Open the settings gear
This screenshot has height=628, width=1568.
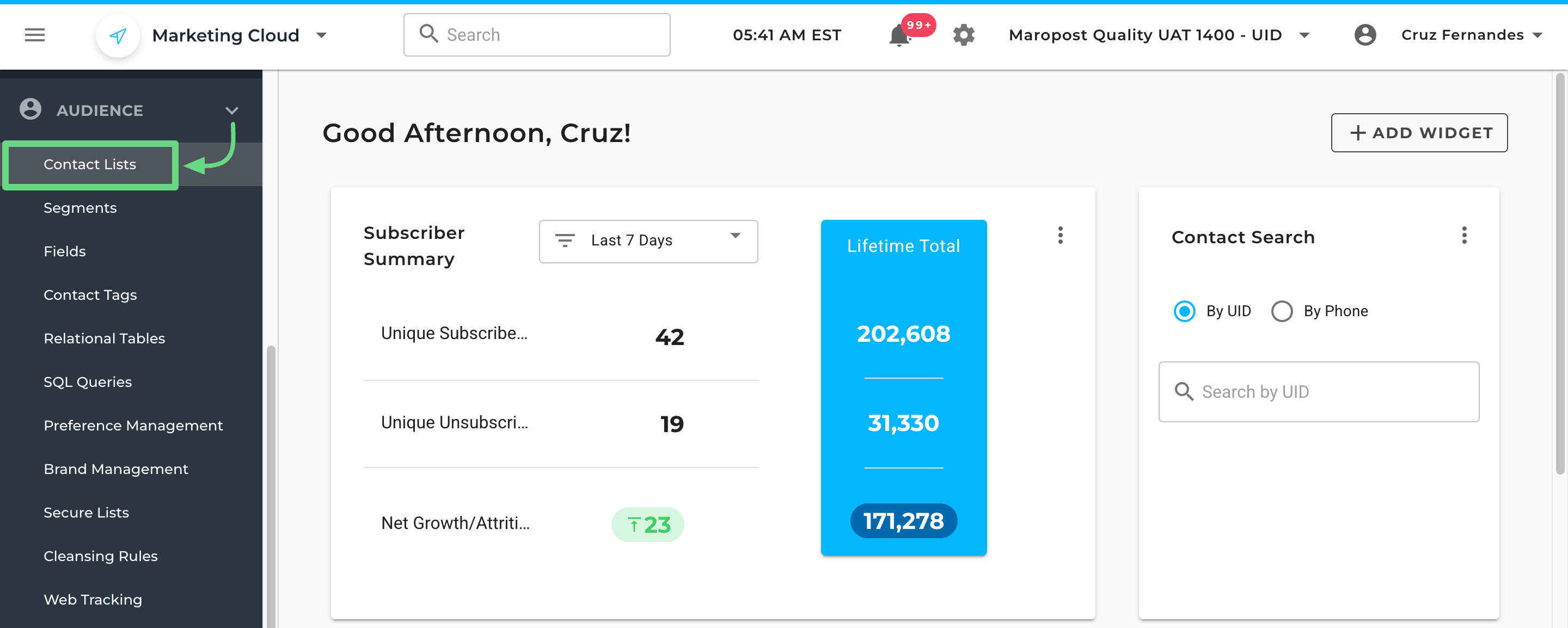964,35
